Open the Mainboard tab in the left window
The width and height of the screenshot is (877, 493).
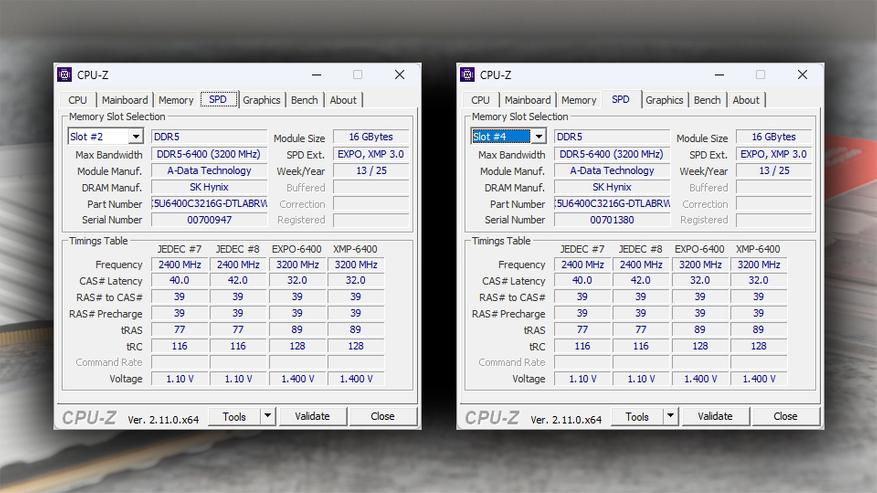point(125,100)
